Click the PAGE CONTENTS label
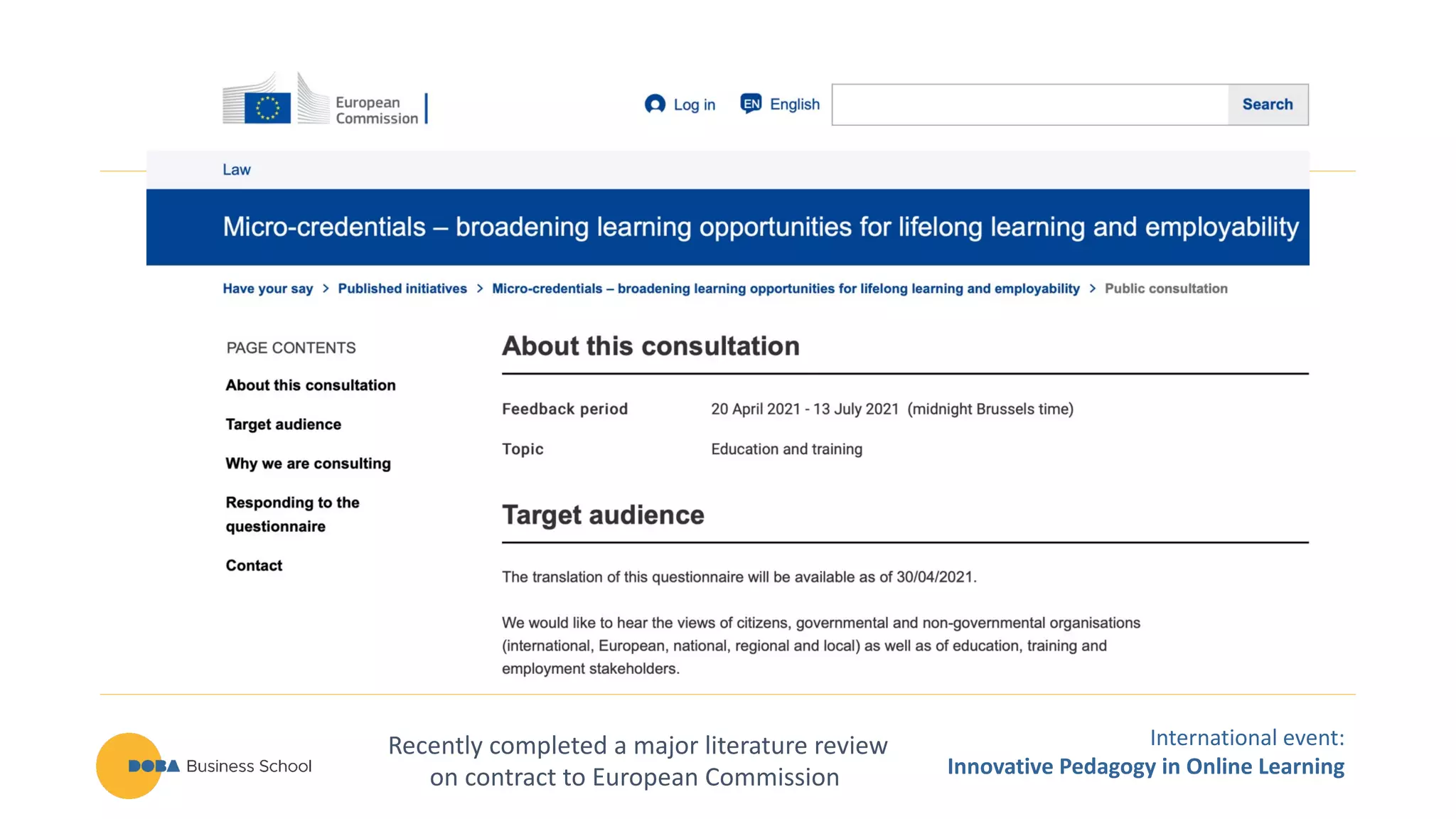The height and width of the screenshot is (819, 1456). click(291, 348)
